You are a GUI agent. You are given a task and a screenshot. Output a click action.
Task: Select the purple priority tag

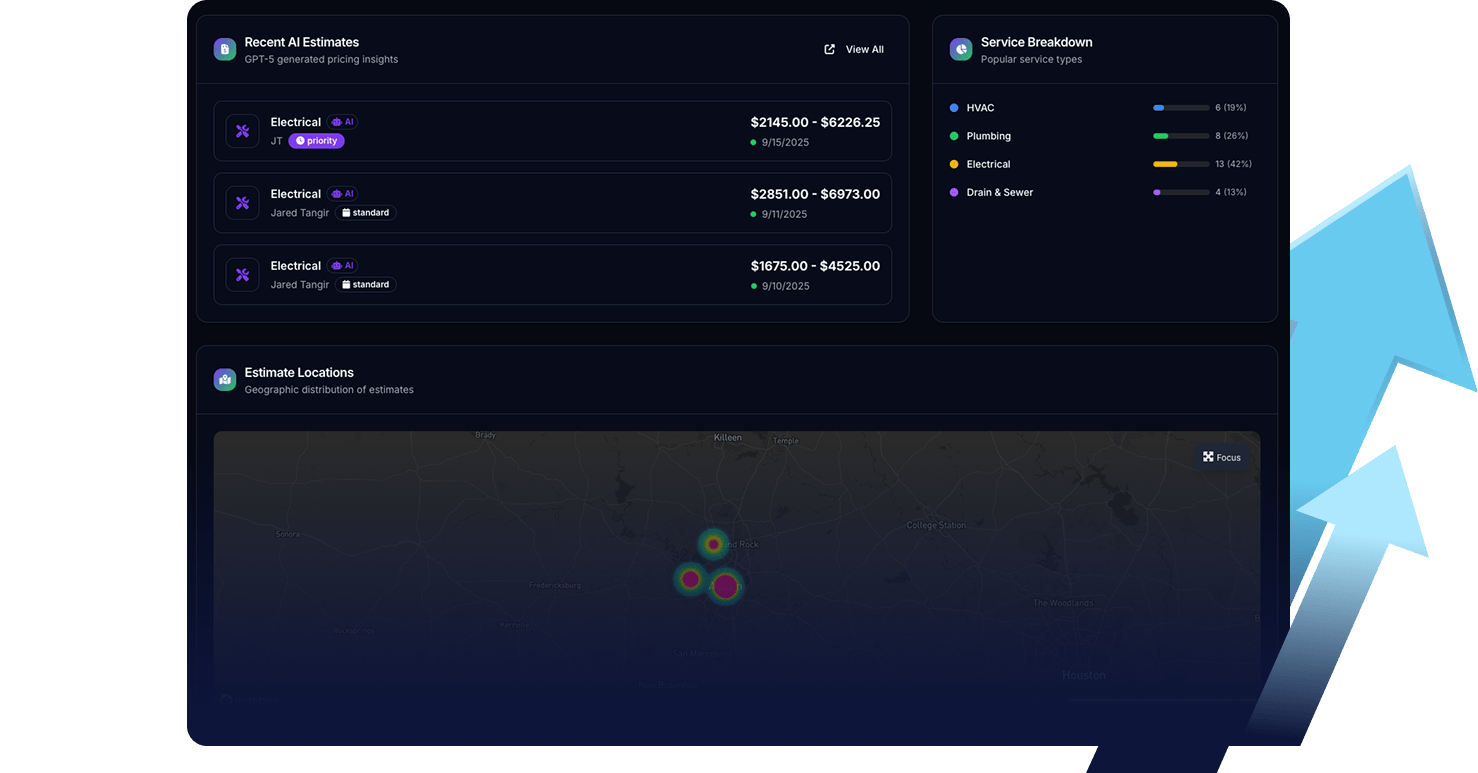[x=317, y=141]
